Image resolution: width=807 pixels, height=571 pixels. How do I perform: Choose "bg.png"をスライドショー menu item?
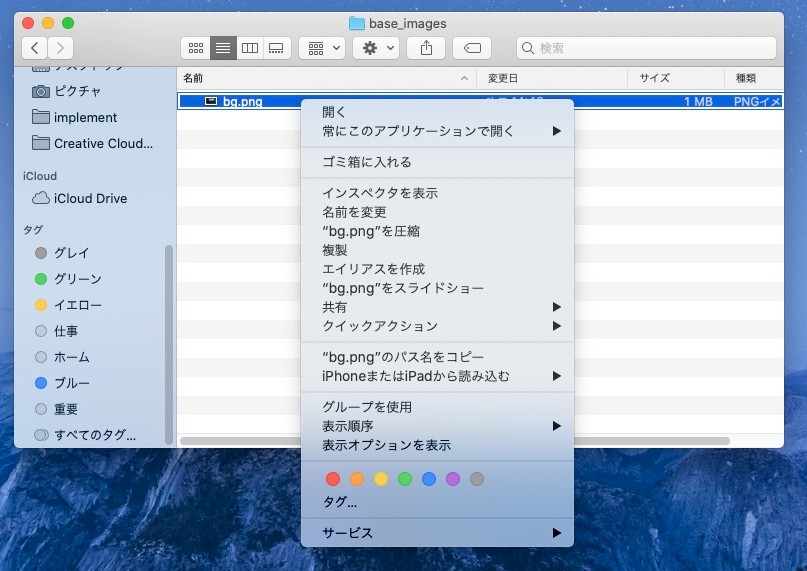coord(437,288)
